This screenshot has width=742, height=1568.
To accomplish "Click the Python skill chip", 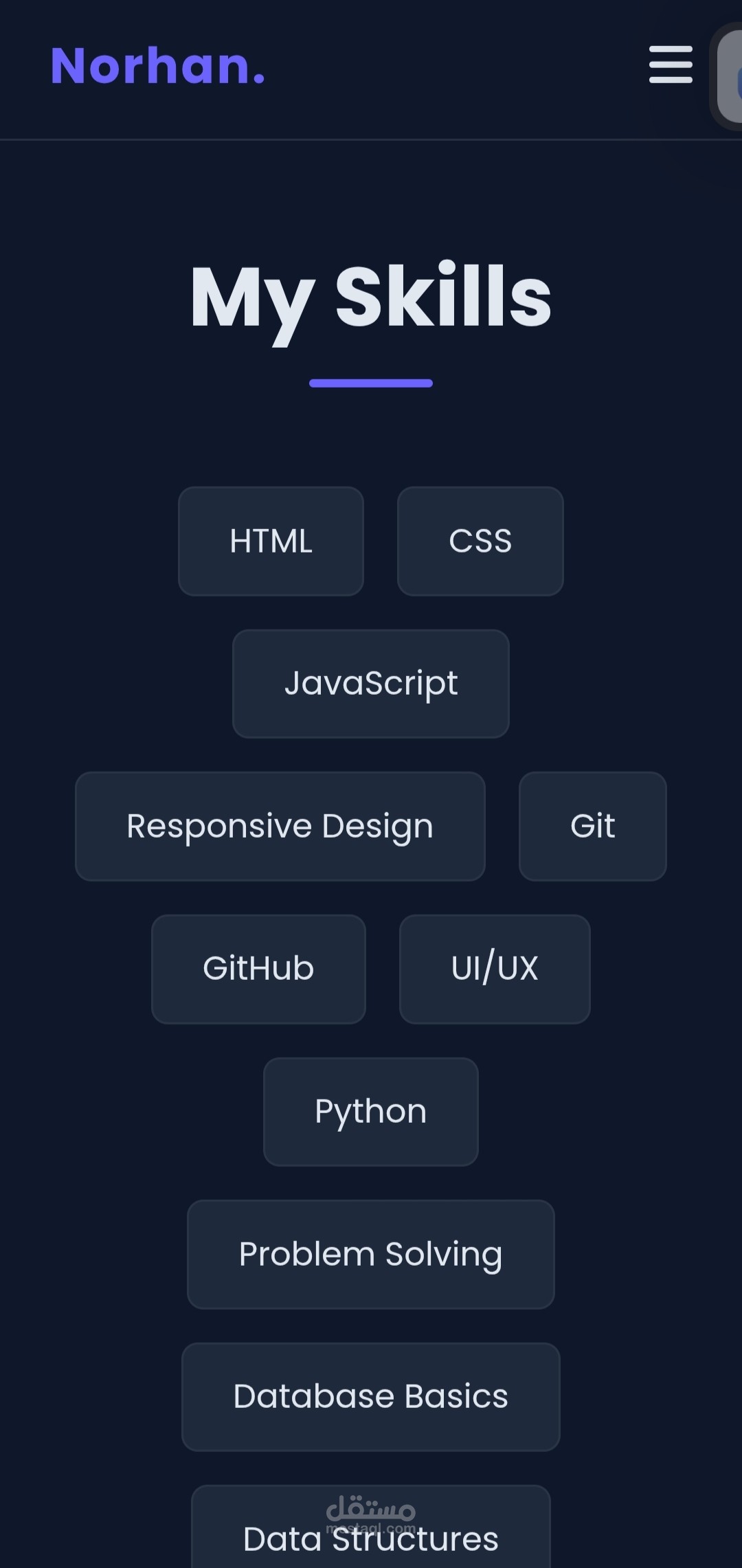I will click(x=371, y=1112).
